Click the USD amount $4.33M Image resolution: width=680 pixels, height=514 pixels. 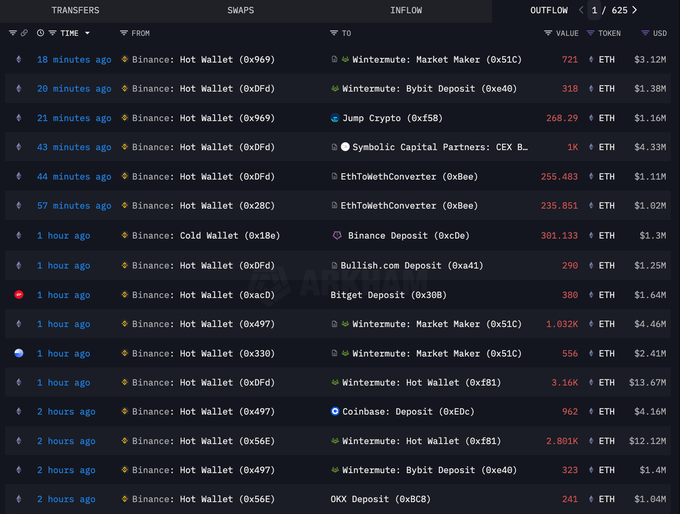click(x=650, y=147)
